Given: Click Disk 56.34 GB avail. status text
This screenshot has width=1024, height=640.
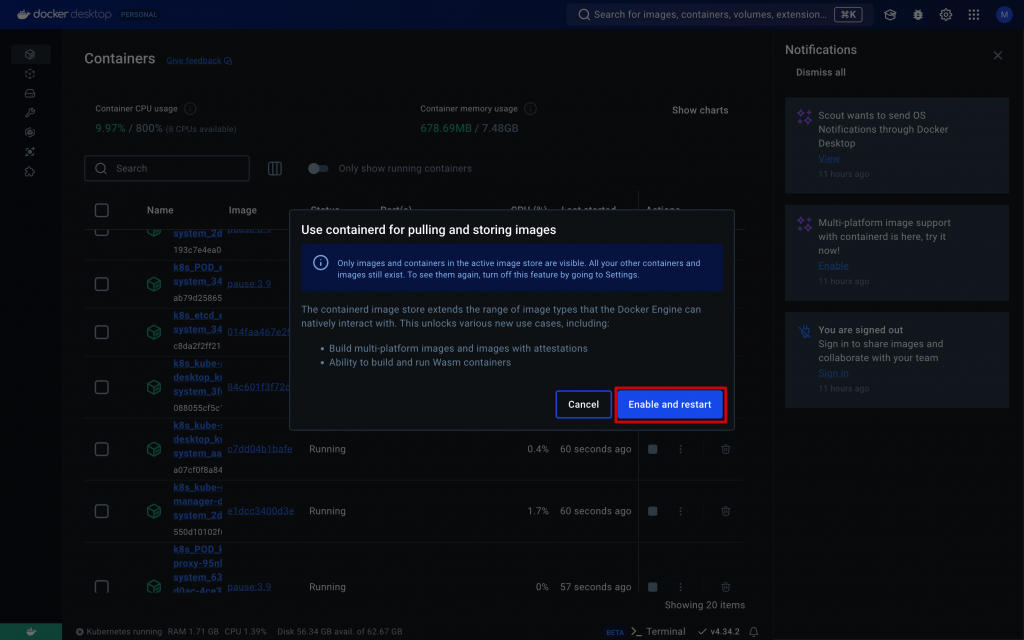Looking at the screenshot, I should coord(340,632).
